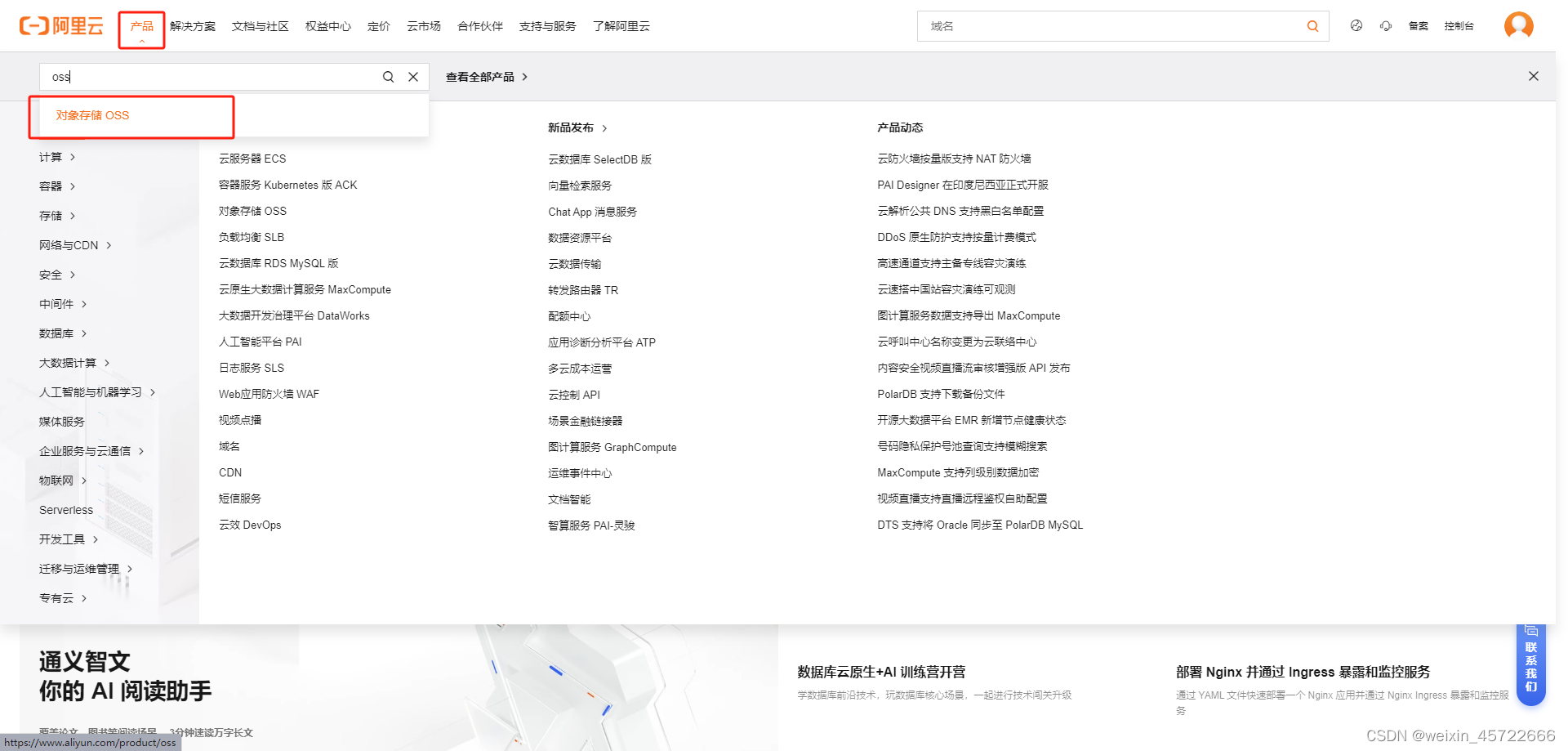
Task: Open 云服务器 ECS product
Action: click(252, 159)
